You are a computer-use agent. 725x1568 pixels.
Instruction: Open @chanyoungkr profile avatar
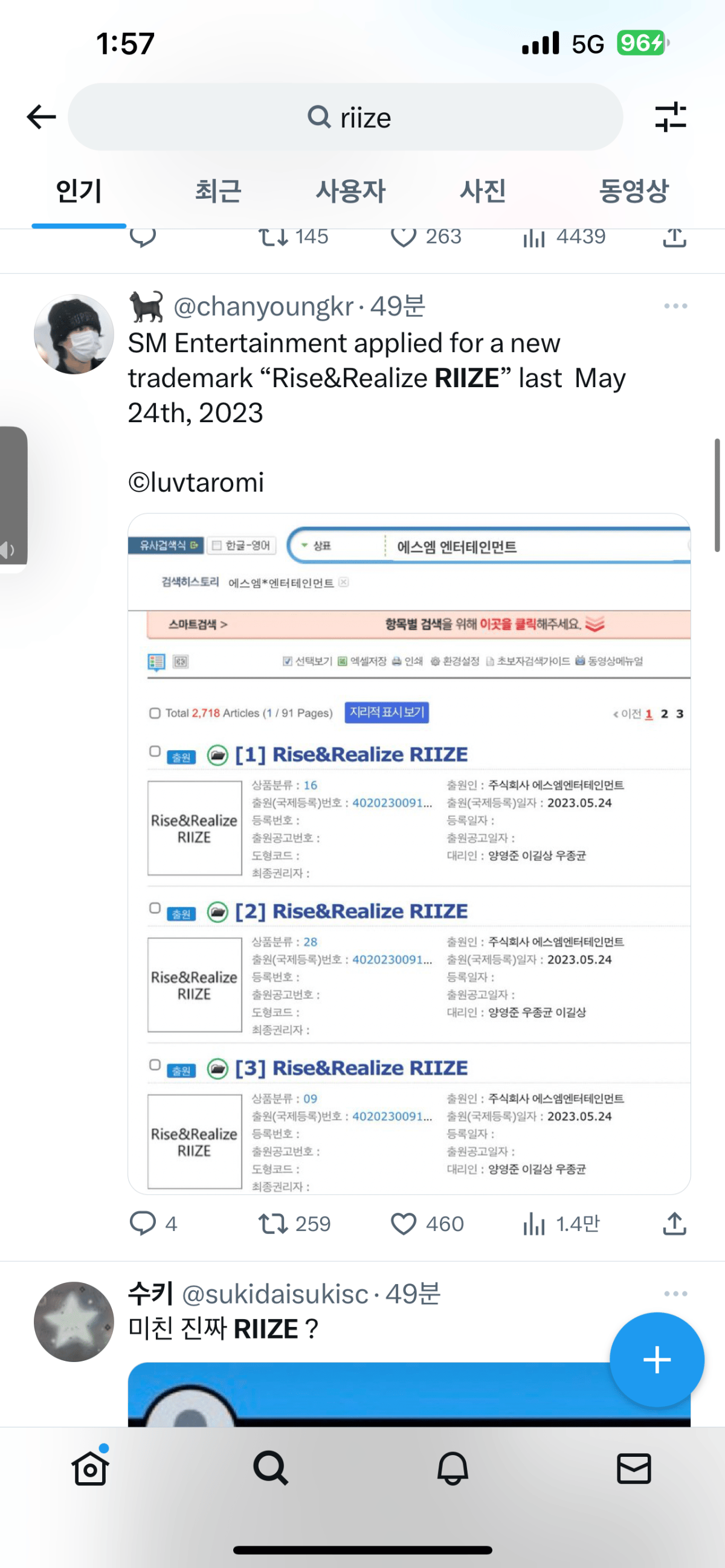click(74, 334)
